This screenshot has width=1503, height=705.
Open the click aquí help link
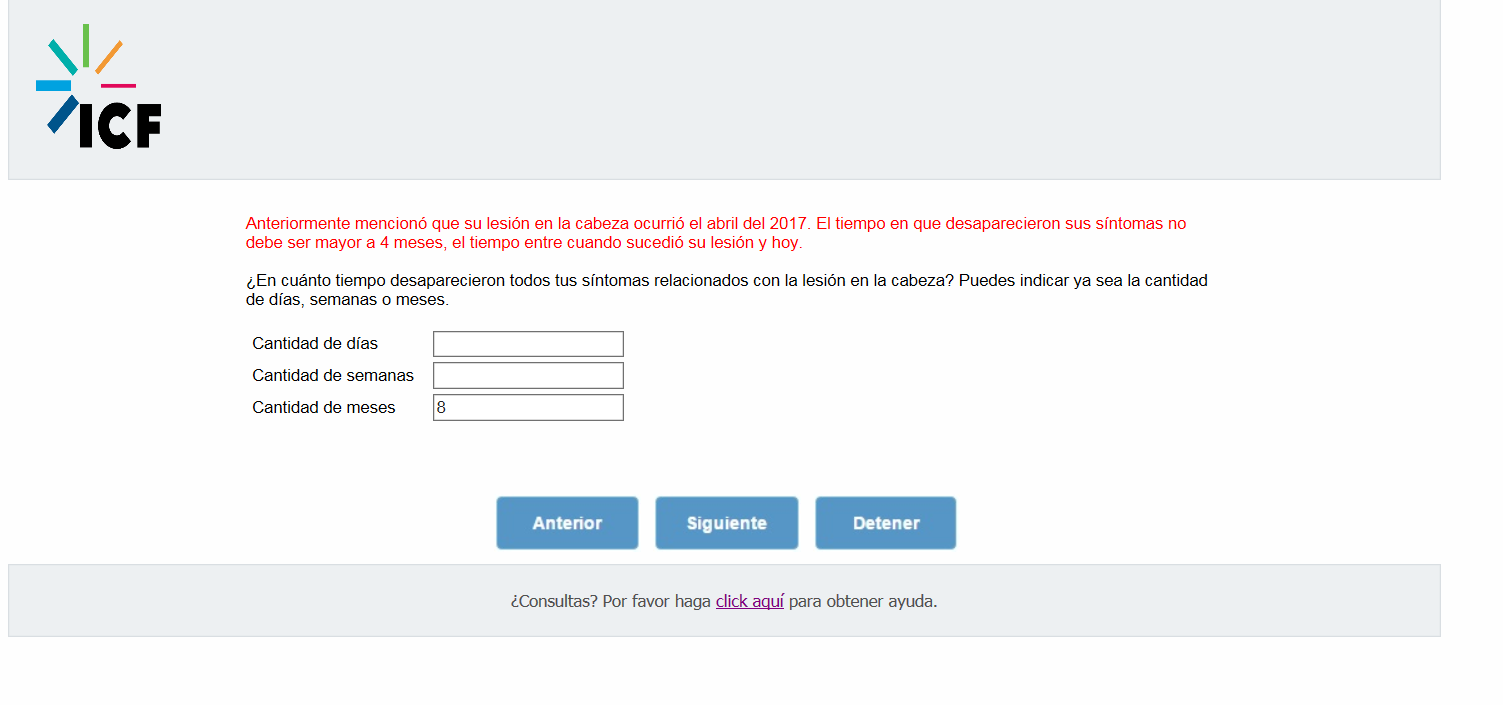click(x=750, y=601)
